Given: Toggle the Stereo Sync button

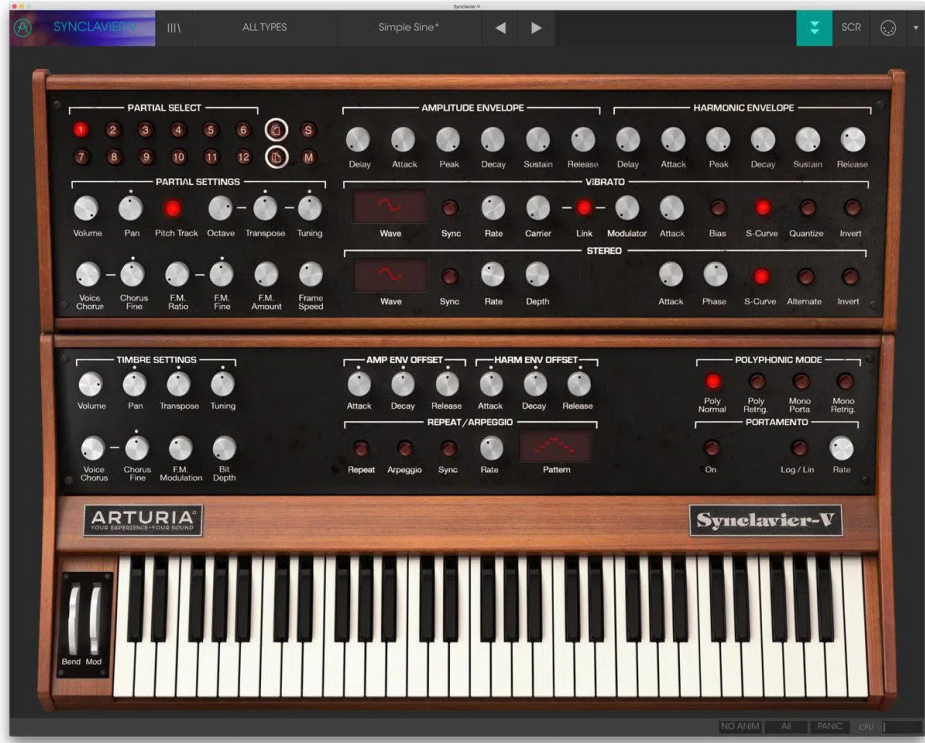Looking at the screenshot, I should [x=450, y=276].
